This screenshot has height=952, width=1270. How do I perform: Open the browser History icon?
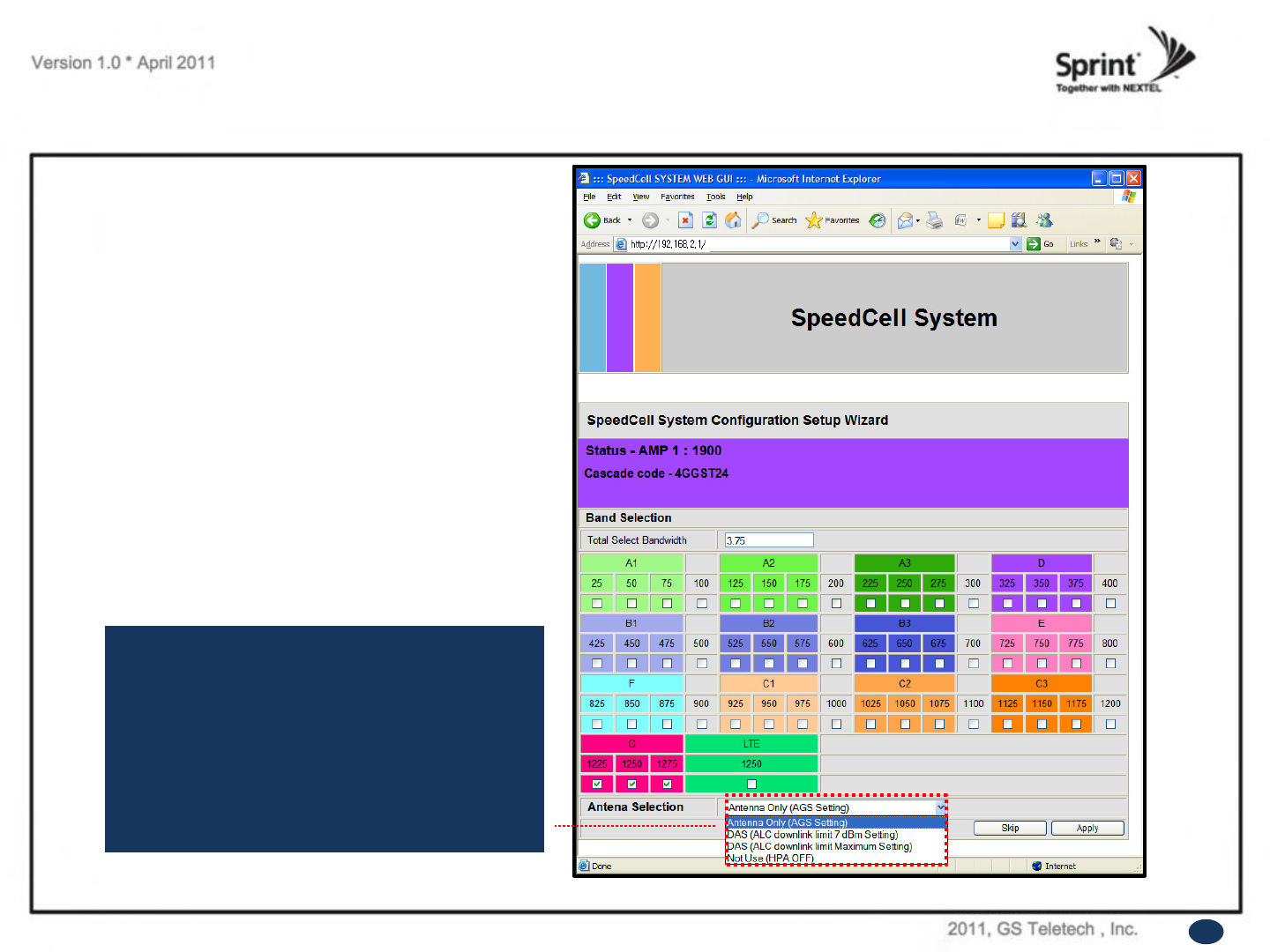click(x=877, y=220)
